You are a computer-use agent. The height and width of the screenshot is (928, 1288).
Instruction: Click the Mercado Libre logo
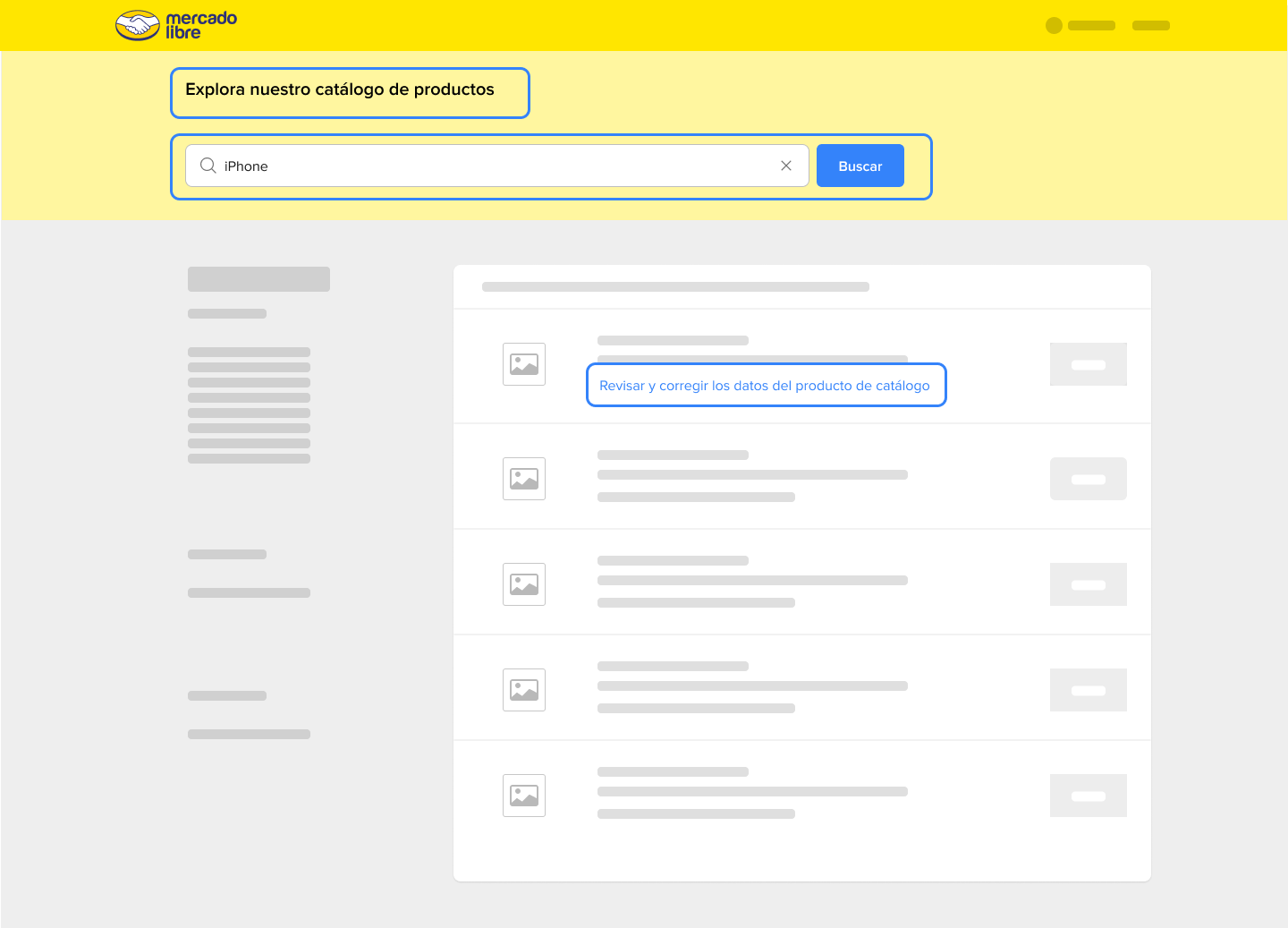(x=176, y=25)
